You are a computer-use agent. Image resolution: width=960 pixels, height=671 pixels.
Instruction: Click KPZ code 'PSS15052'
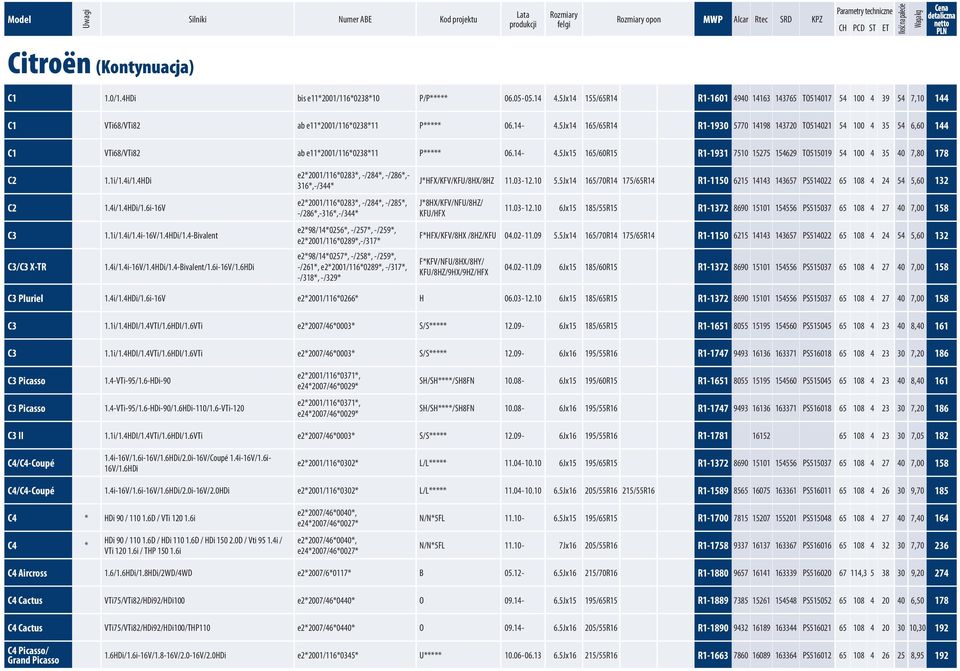tap(817, 601)
